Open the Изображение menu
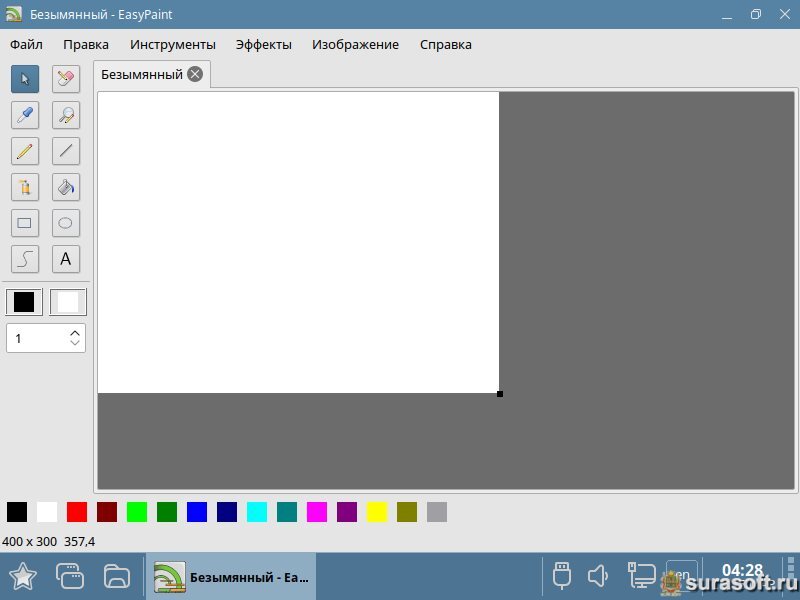The image size is (800, 600). pyautogui.click(x=355, y=44)
